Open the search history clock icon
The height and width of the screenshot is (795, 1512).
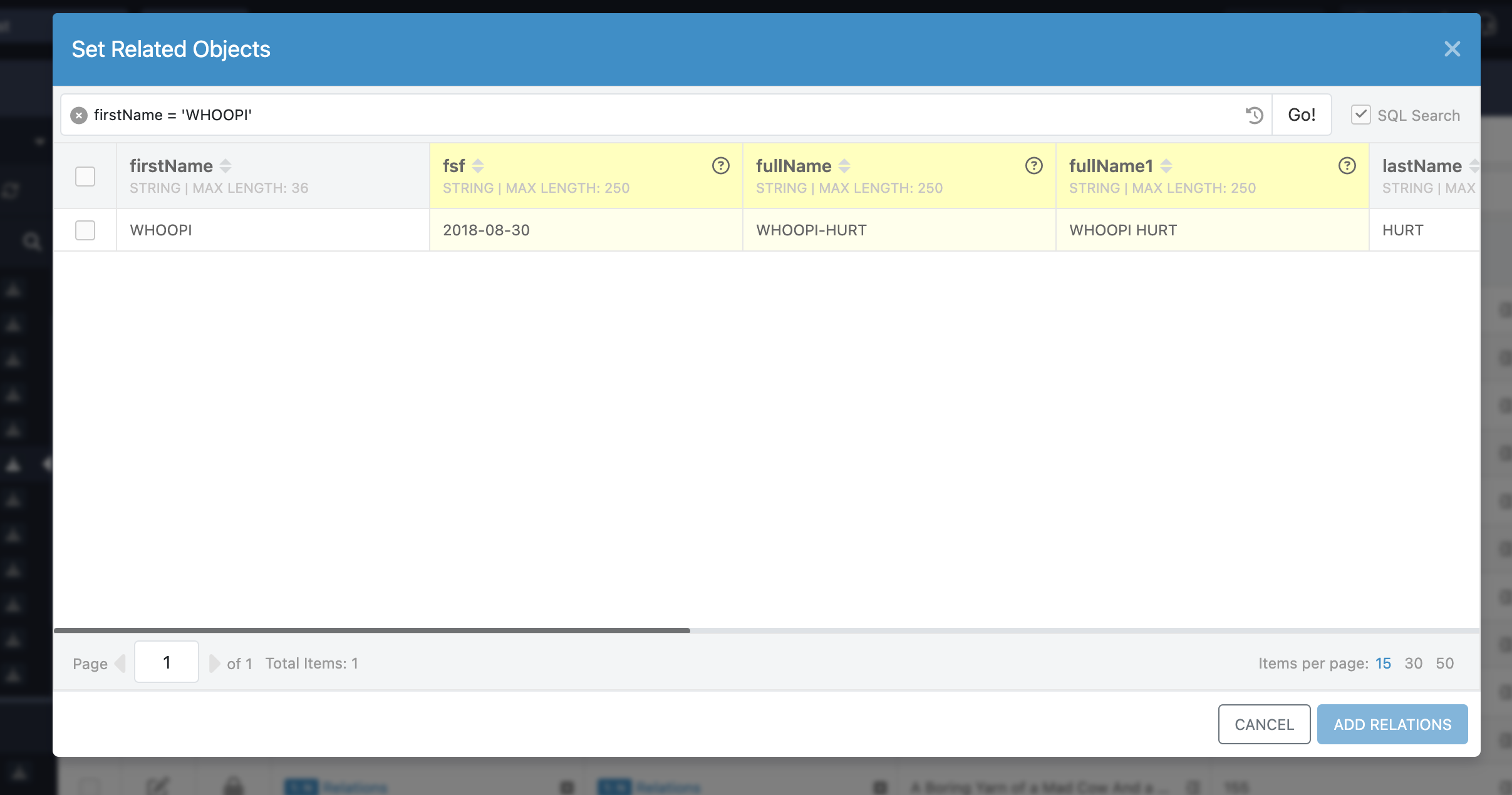tap(1254, 115)
